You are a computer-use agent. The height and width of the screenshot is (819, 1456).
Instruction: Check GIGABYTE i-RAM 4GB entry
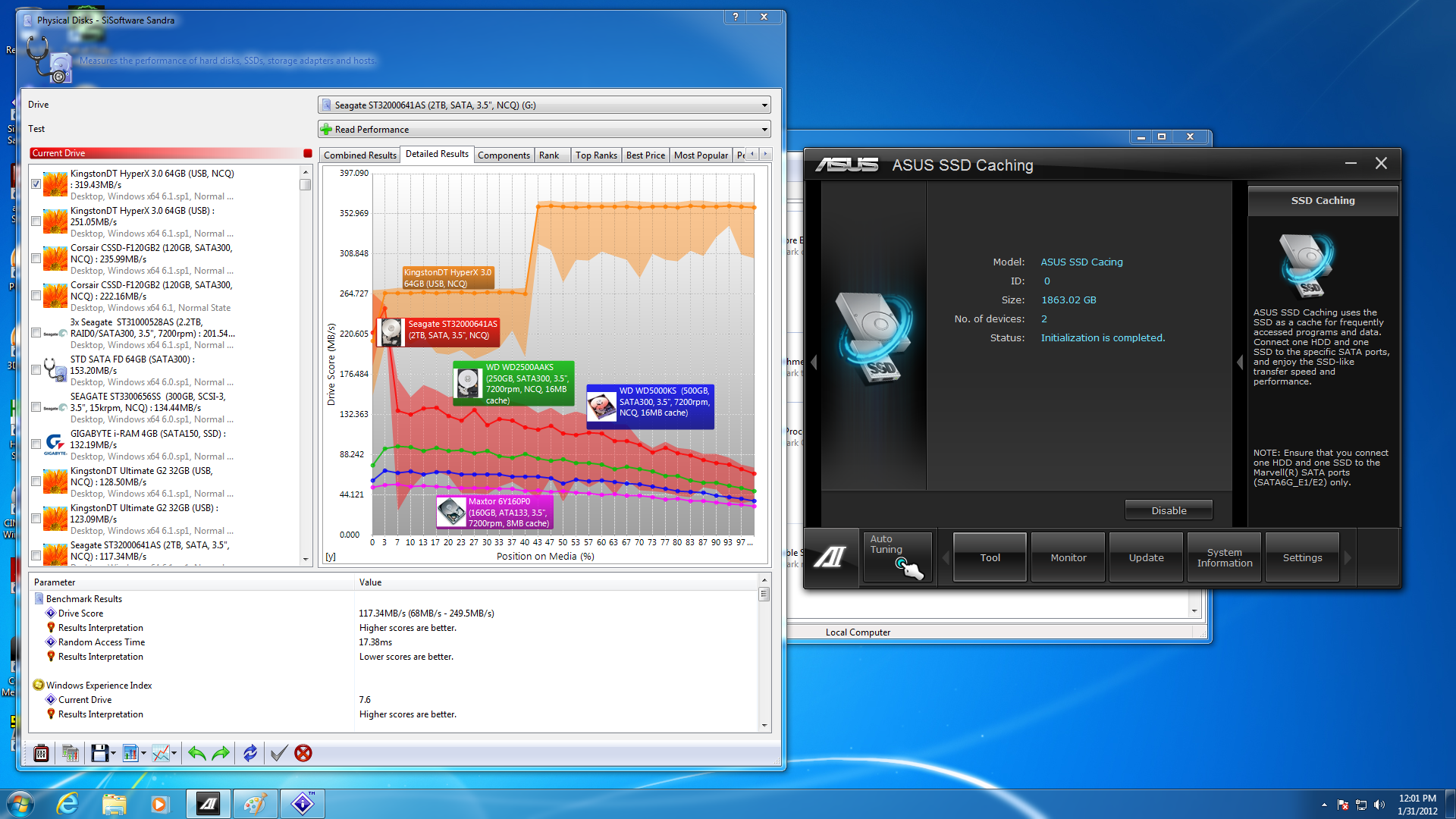coord(36,444)
